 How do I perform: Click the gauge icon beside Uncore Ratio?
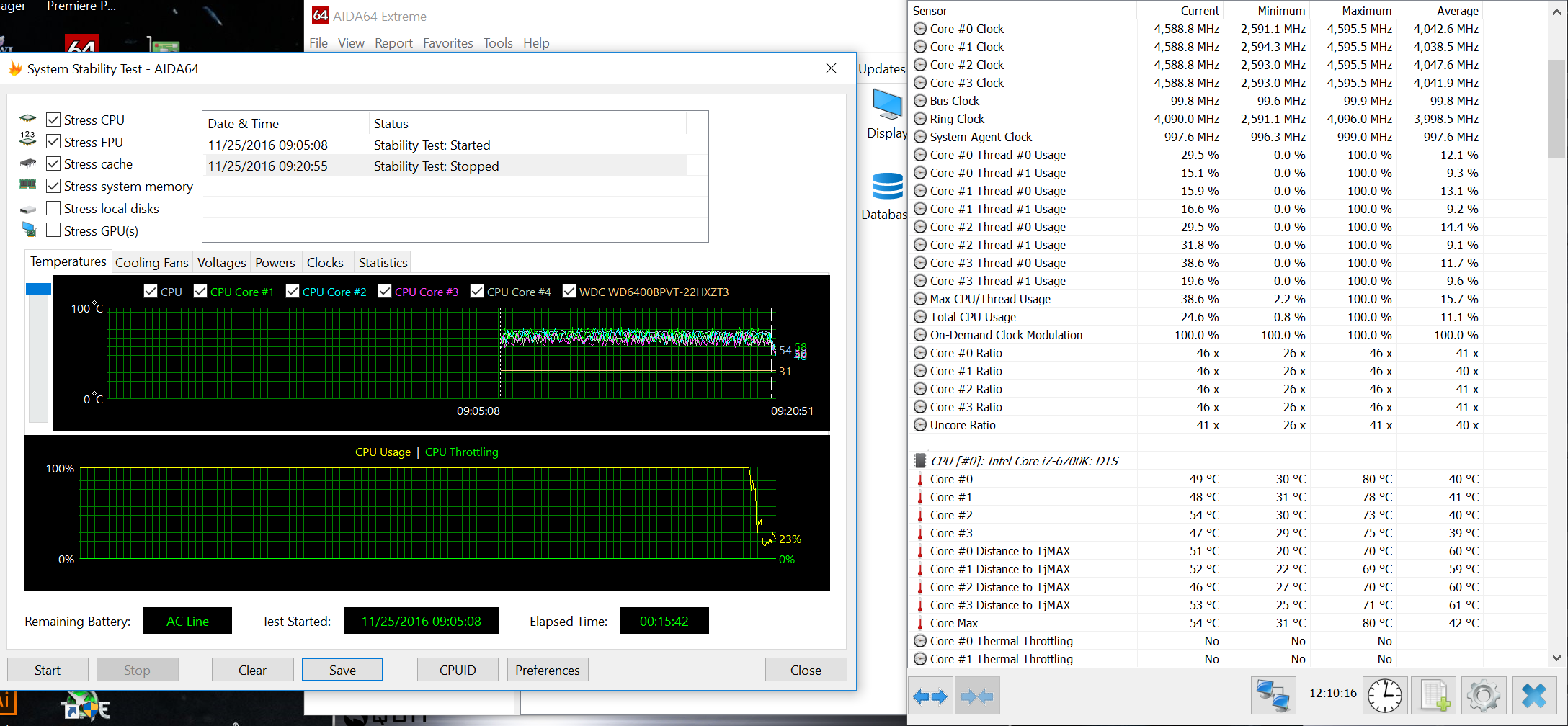point(920,425)
